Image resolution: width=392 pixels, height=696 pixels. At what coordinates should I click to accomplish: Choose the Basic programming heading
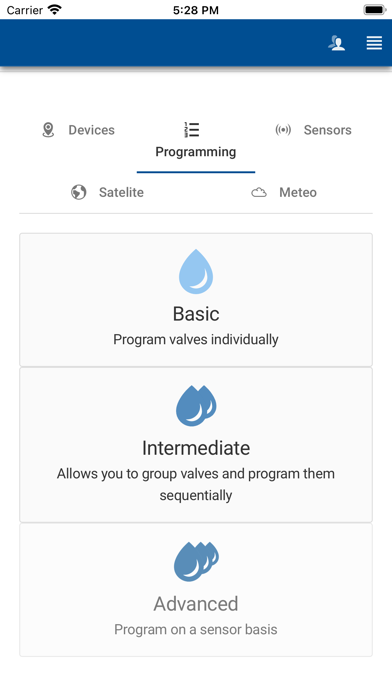tap(196, 314)
